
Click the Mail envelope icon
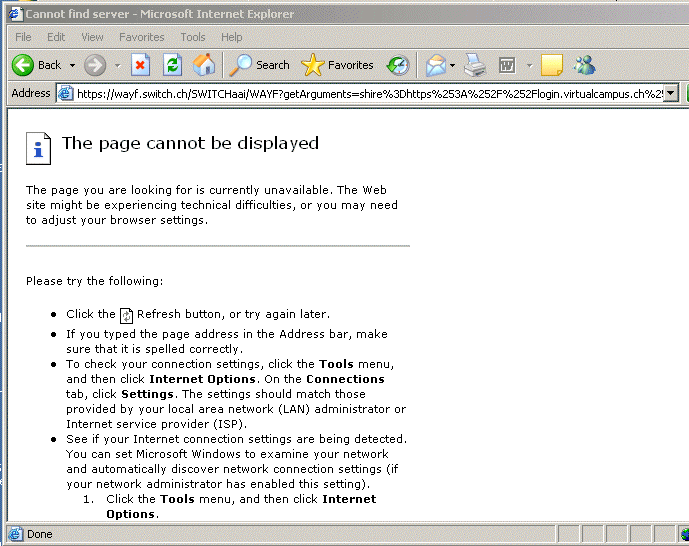pyautogui.click(x=435, y=65)
